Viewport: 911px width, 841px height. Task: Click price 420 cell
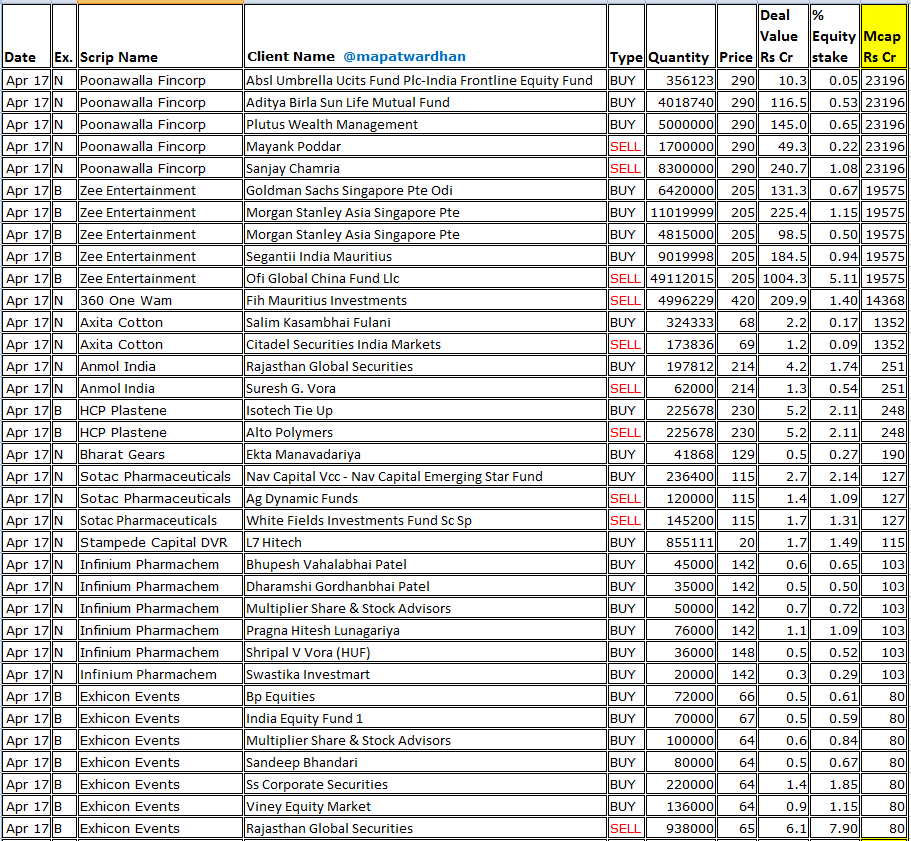pos(736,300)
